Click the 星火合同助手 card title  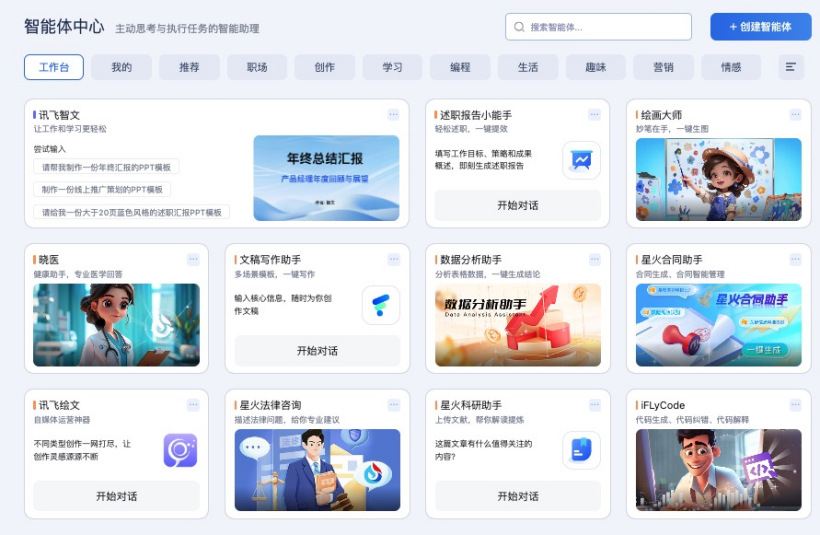pos(671,259)
